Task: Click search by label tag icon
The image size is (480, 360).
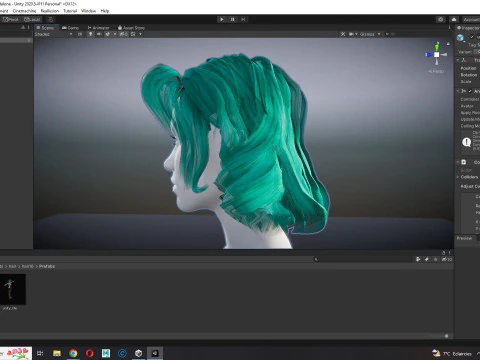Action: (x=427, y=259)
